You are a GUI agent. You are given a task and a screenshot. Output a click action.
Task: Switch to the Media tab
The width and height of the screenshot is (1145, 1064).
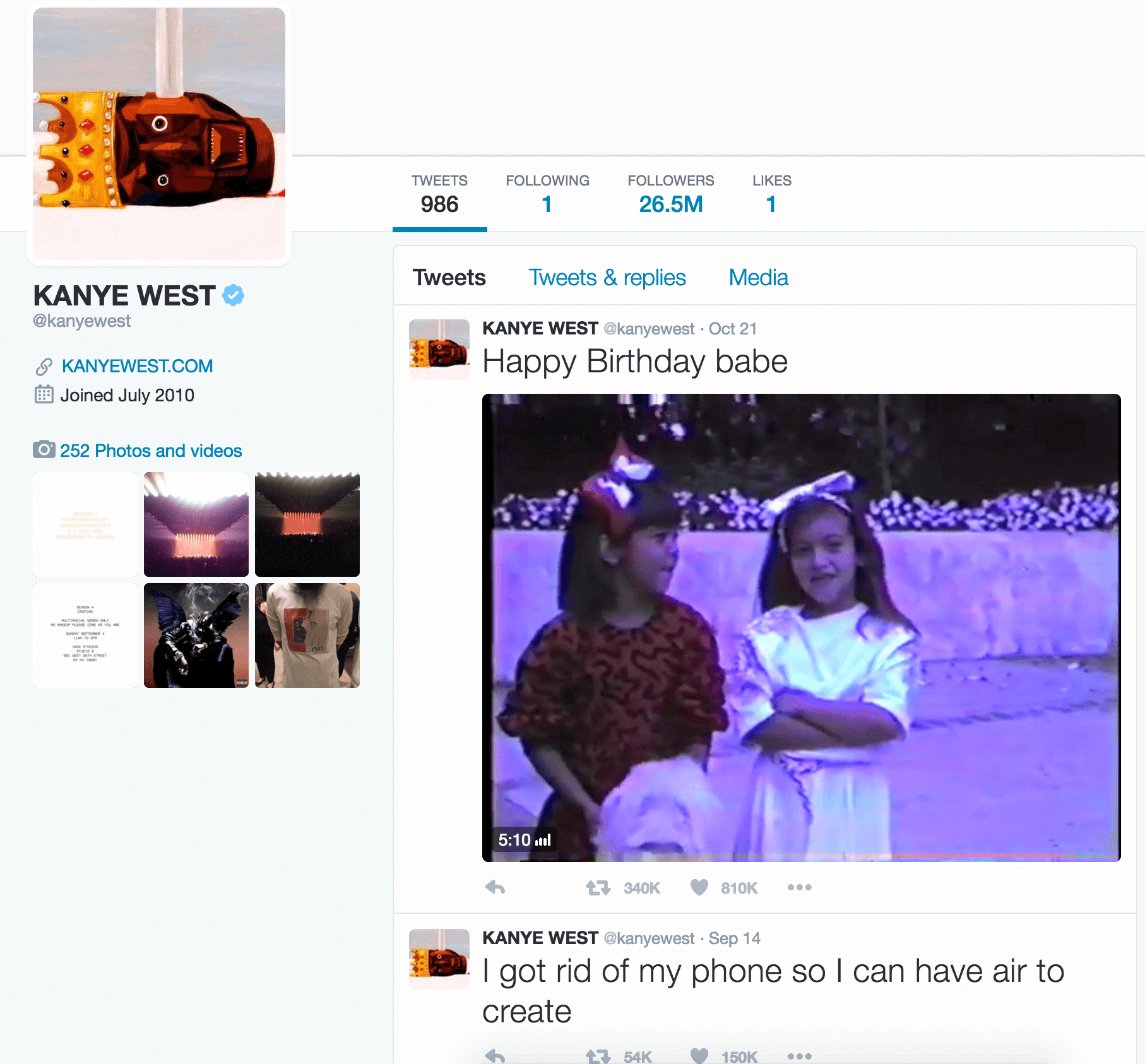pos(759,278)
